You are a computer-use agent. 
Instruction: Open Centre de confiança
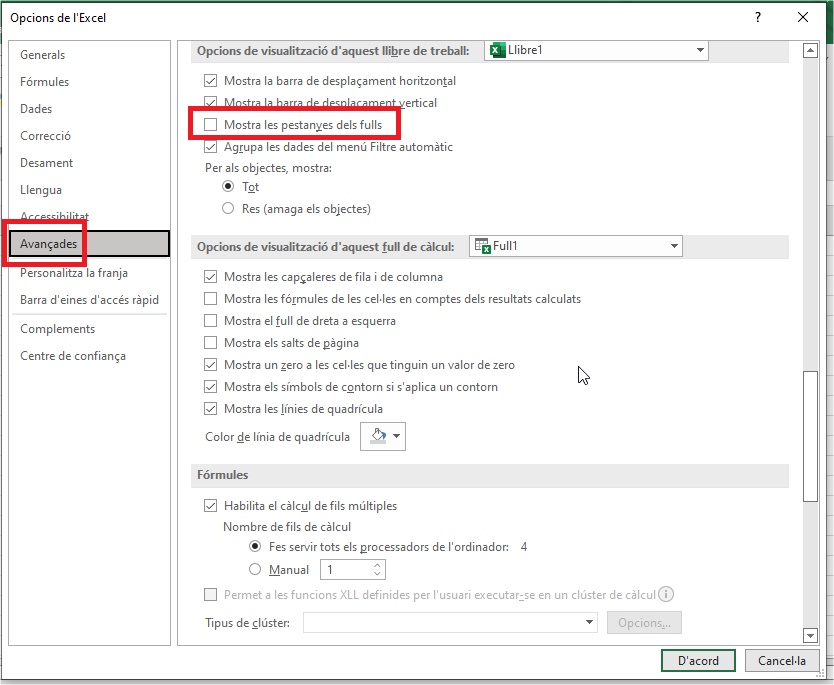[x=73, y=356]
